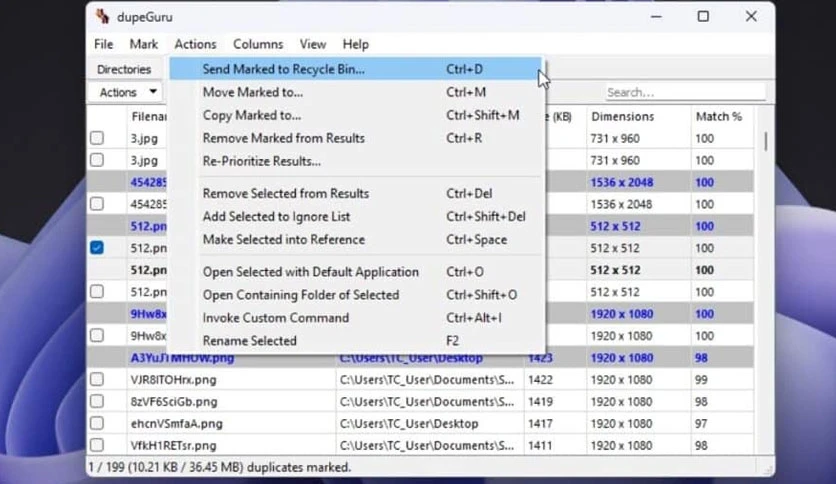836x484 pixels.
Task: Open the Help menu
Action: (355, 44)
